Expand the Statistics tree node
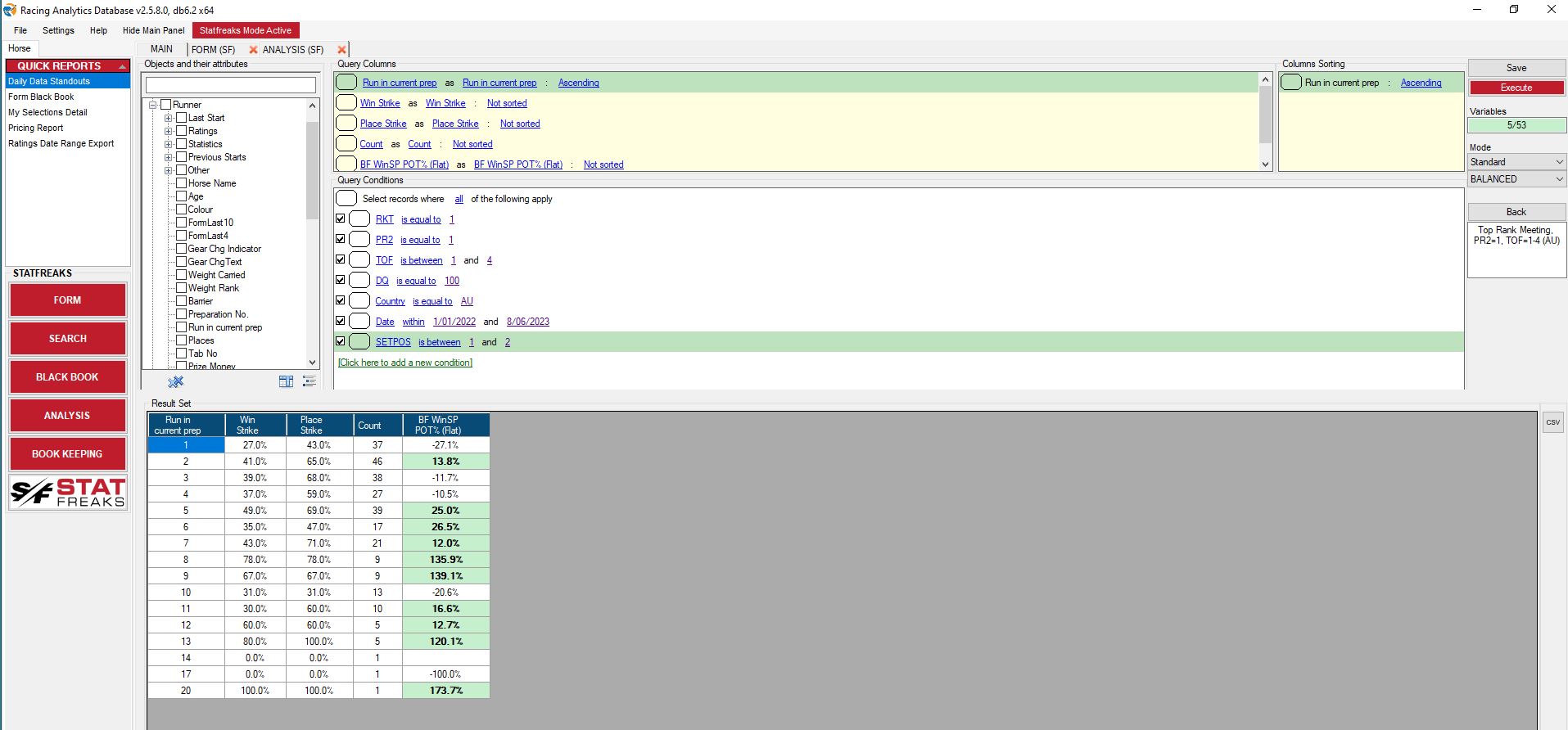1568x730 pixels. [168, 144]
